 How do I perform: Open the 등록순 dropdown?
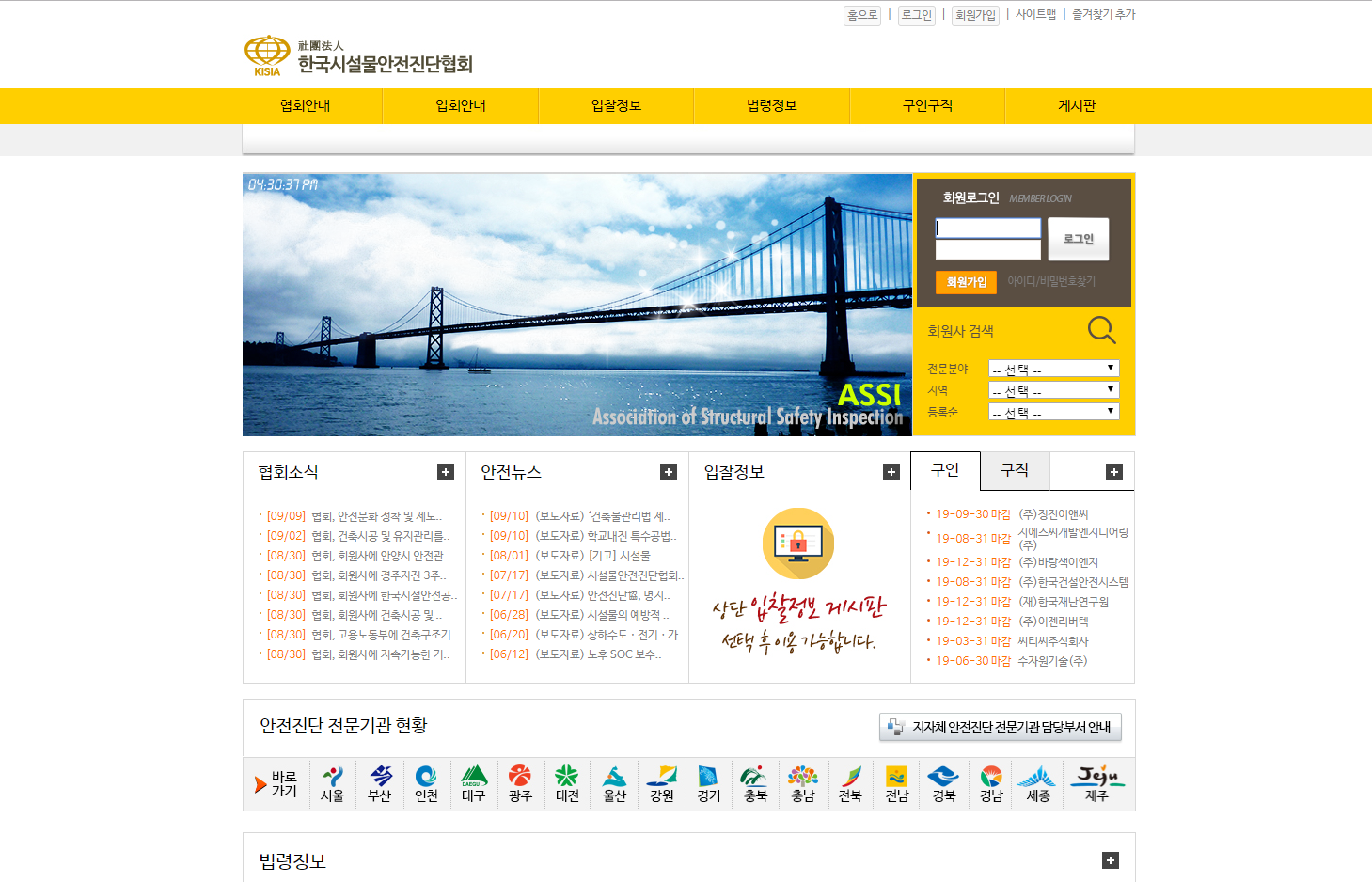(1053, 412)
